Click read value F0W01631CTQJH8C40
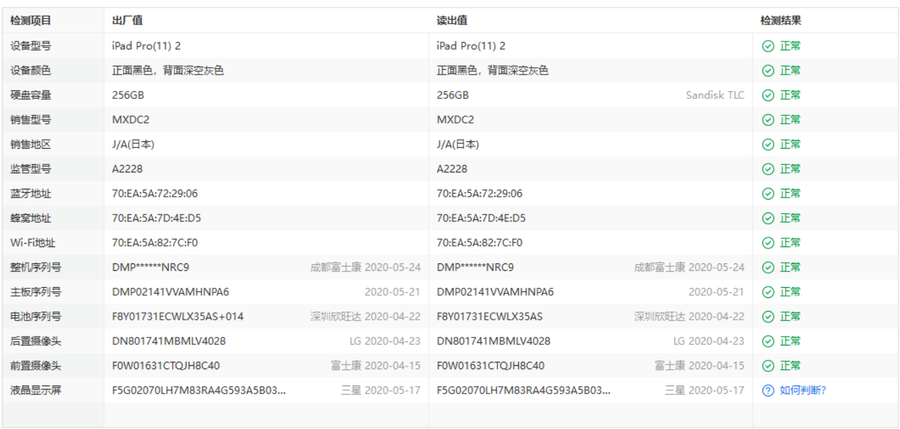900x429 pixels. point(490,366)
